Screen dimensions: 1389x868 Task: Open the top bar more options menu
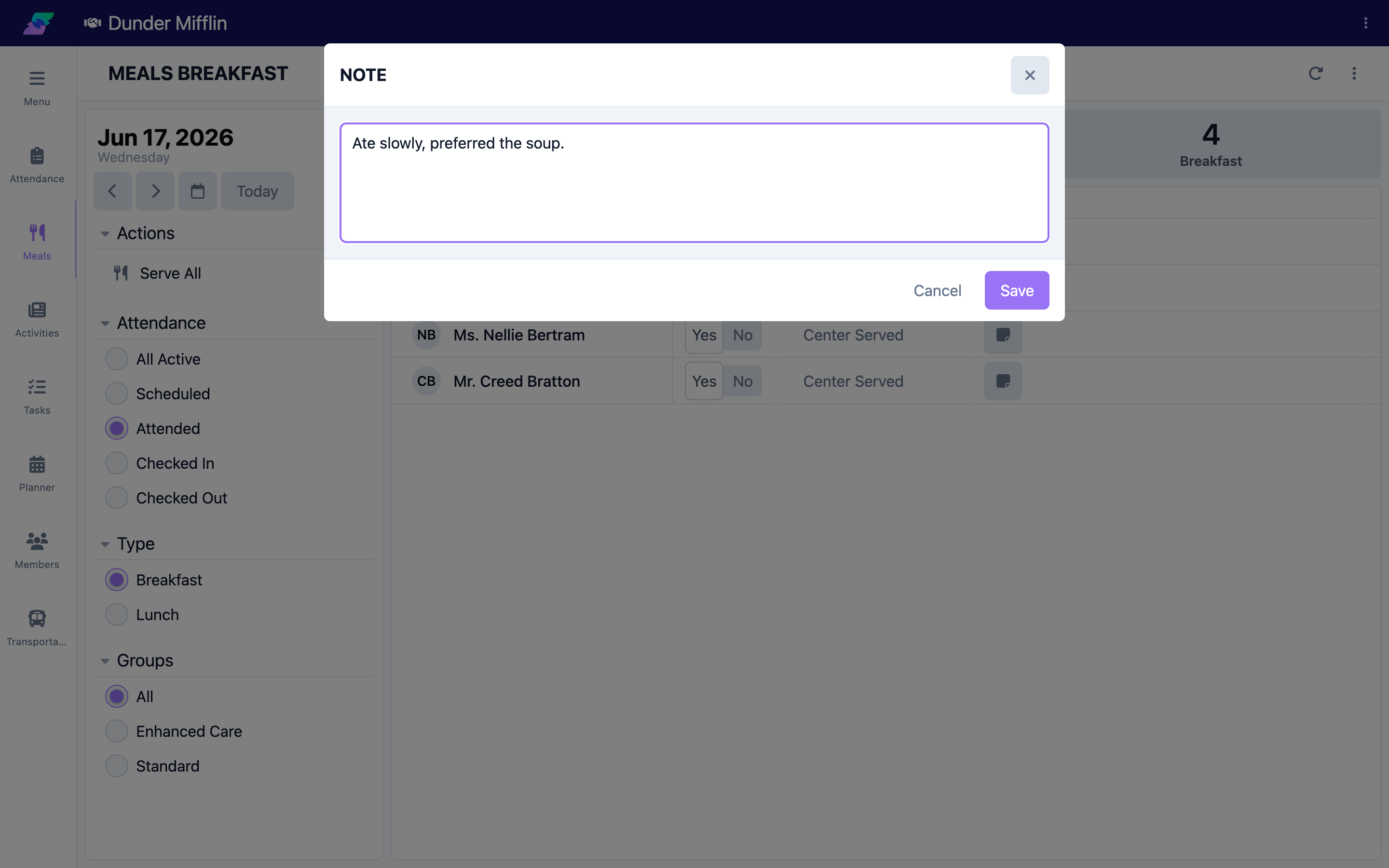tap(1365, 23)
